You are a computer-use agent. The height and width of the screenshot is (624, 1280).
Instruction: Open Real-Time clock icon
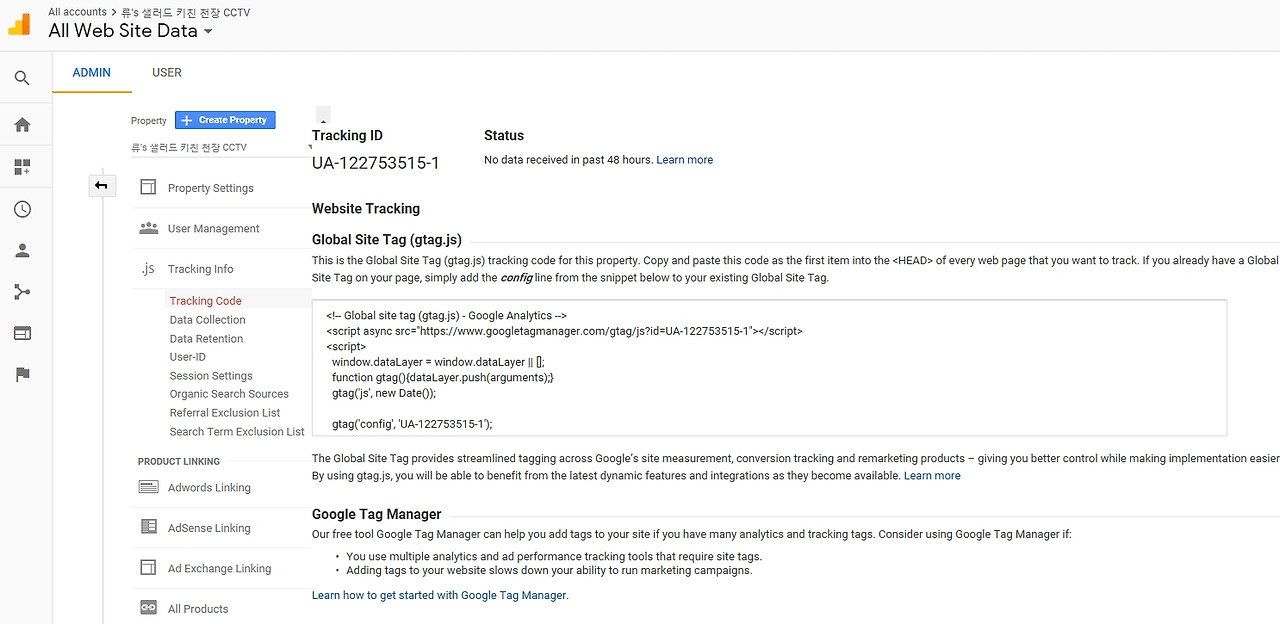click(22, 209)
